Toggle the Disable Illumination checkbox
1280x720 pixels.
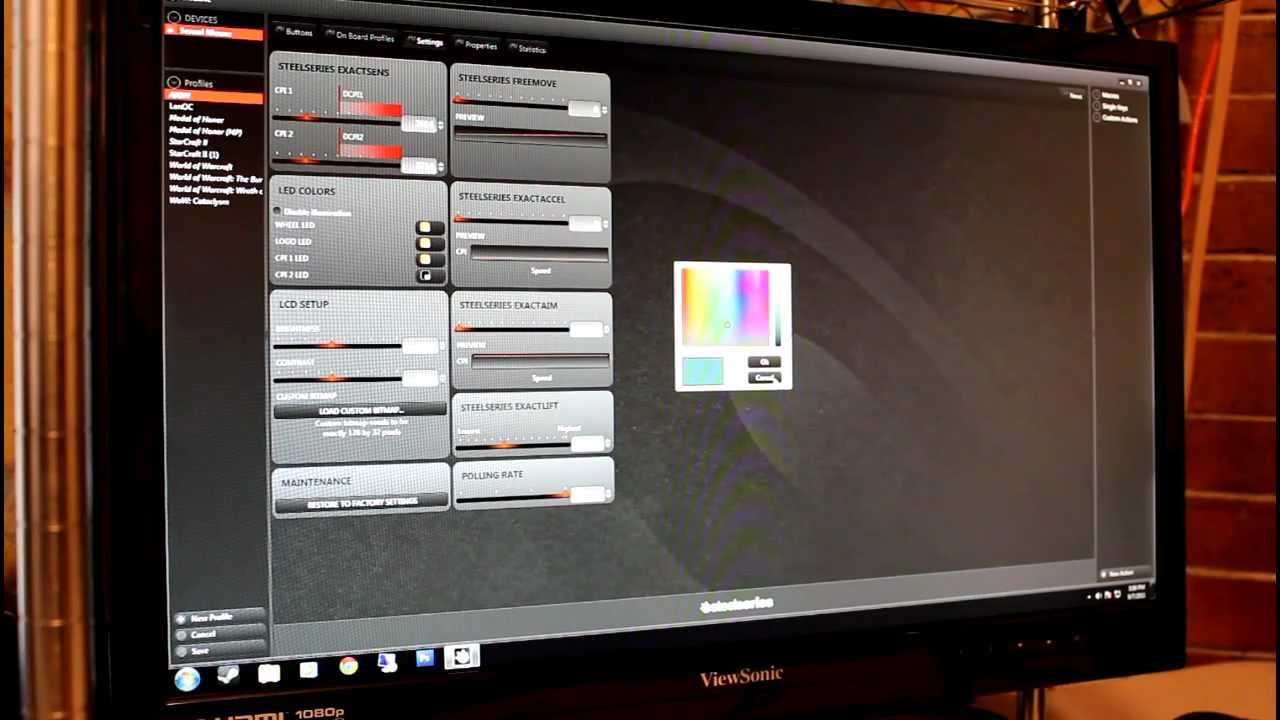point(277,211)
